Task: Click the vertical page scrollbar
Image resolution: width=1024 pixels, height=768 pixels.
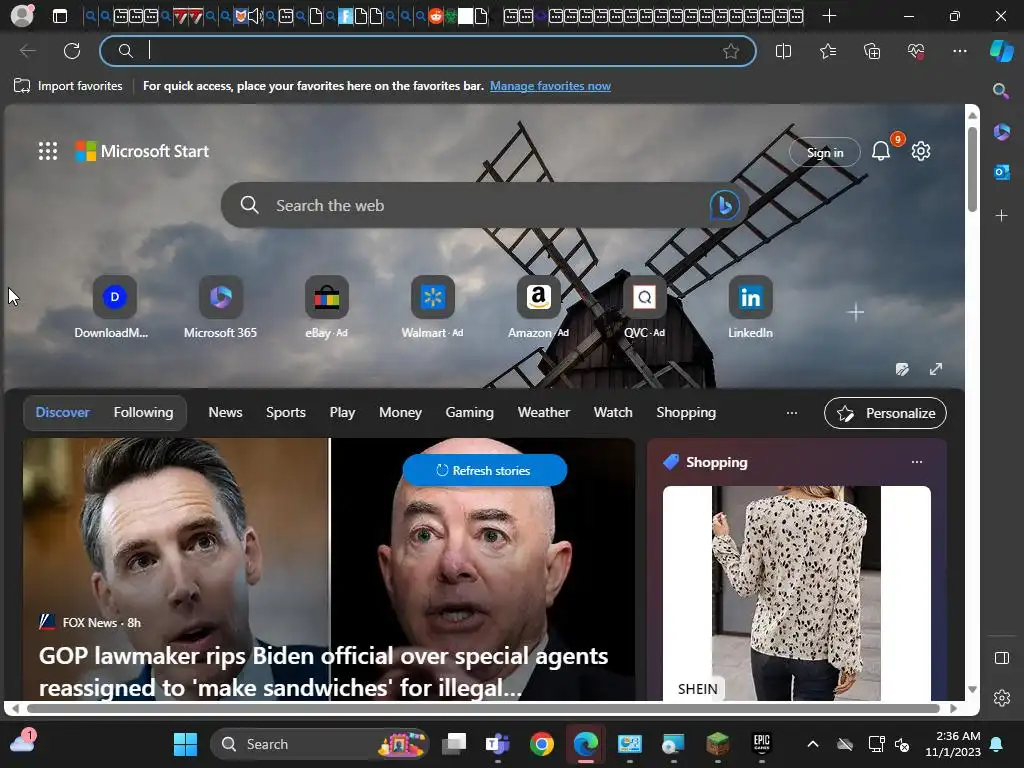Action: (972, 169)
